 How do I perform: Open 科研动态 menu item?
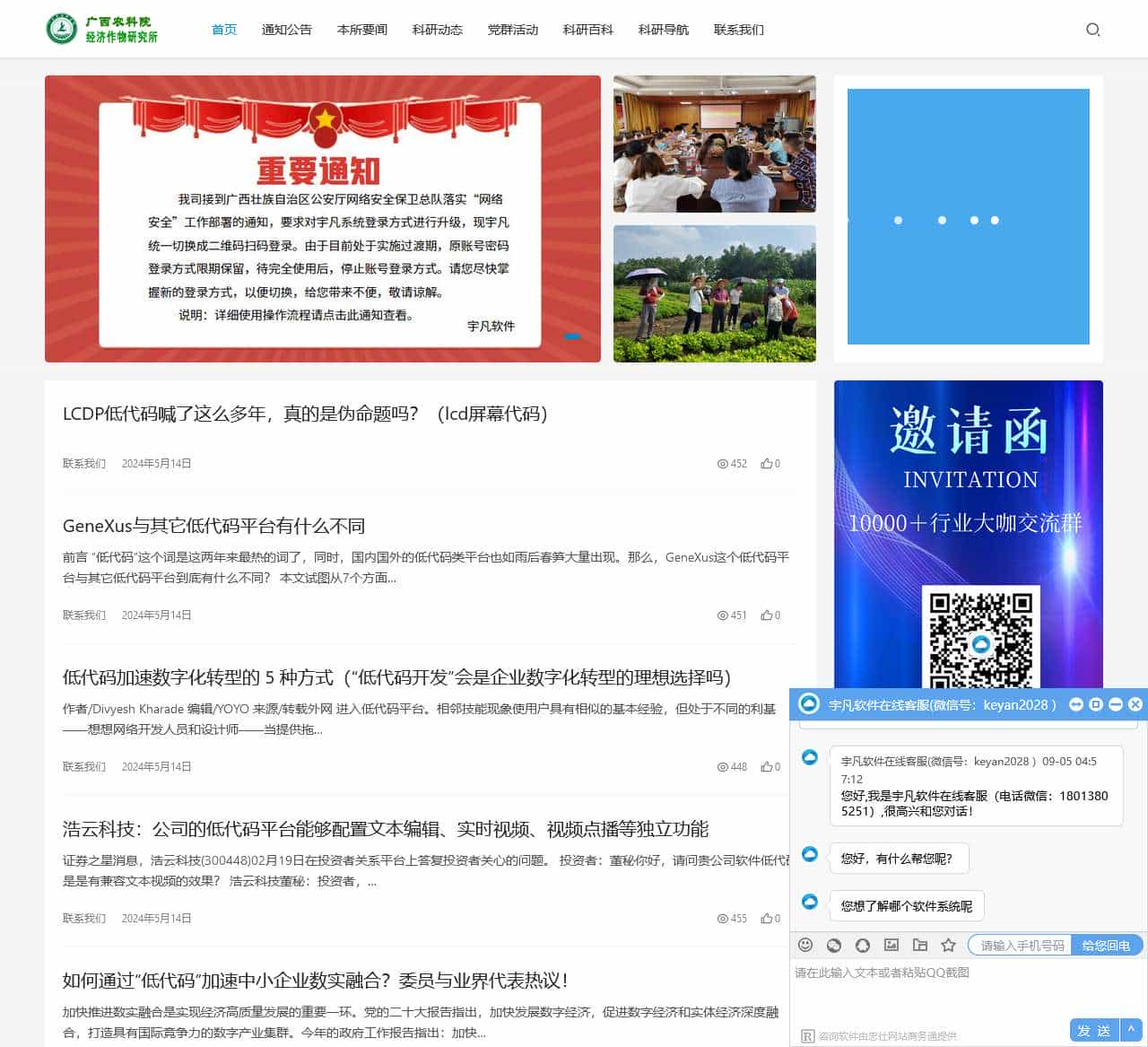pyautogui.click(x=438, y=30)
